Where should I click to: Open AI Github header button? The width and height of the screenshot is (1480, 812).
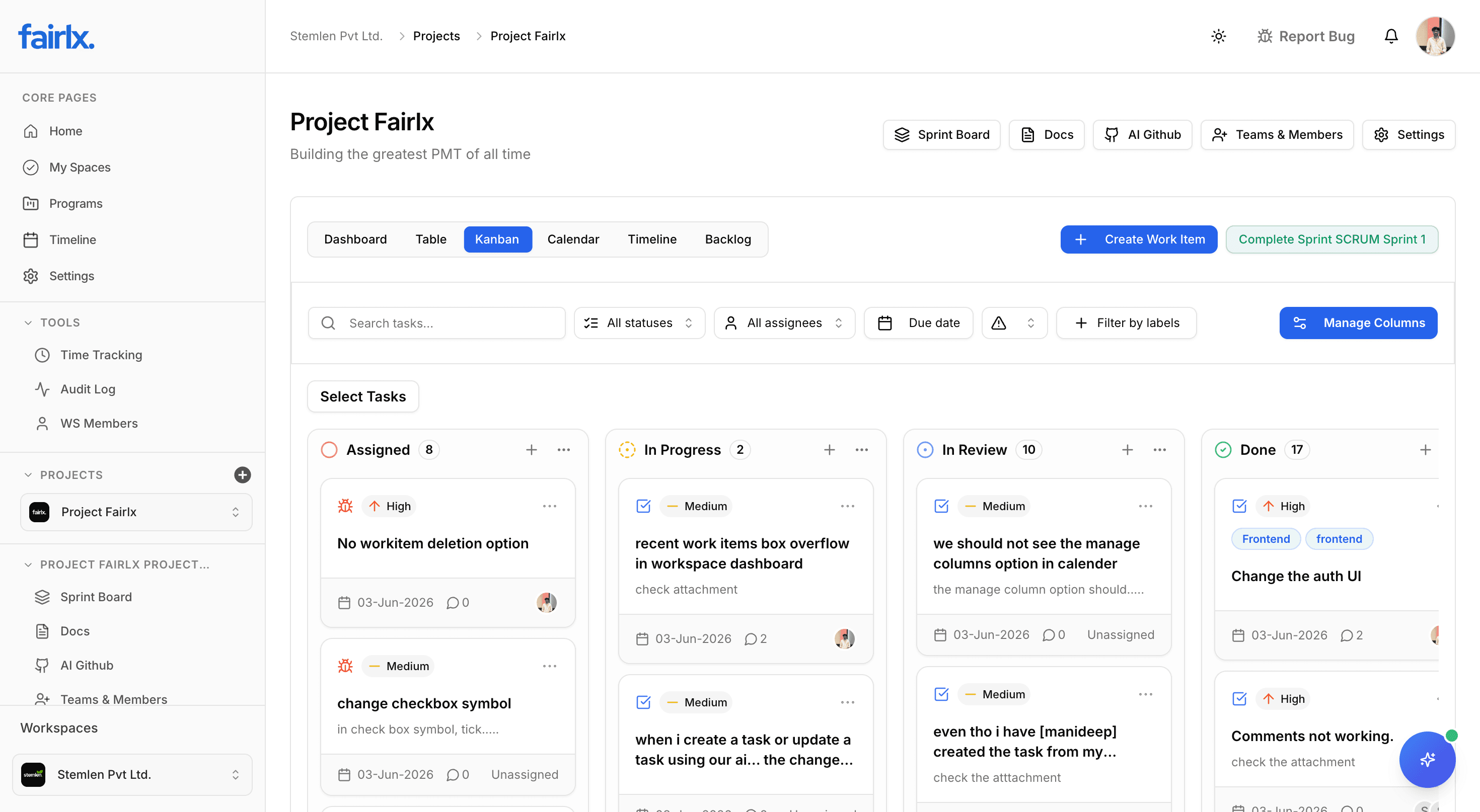pyautogui.click(x=1142, y=134)
